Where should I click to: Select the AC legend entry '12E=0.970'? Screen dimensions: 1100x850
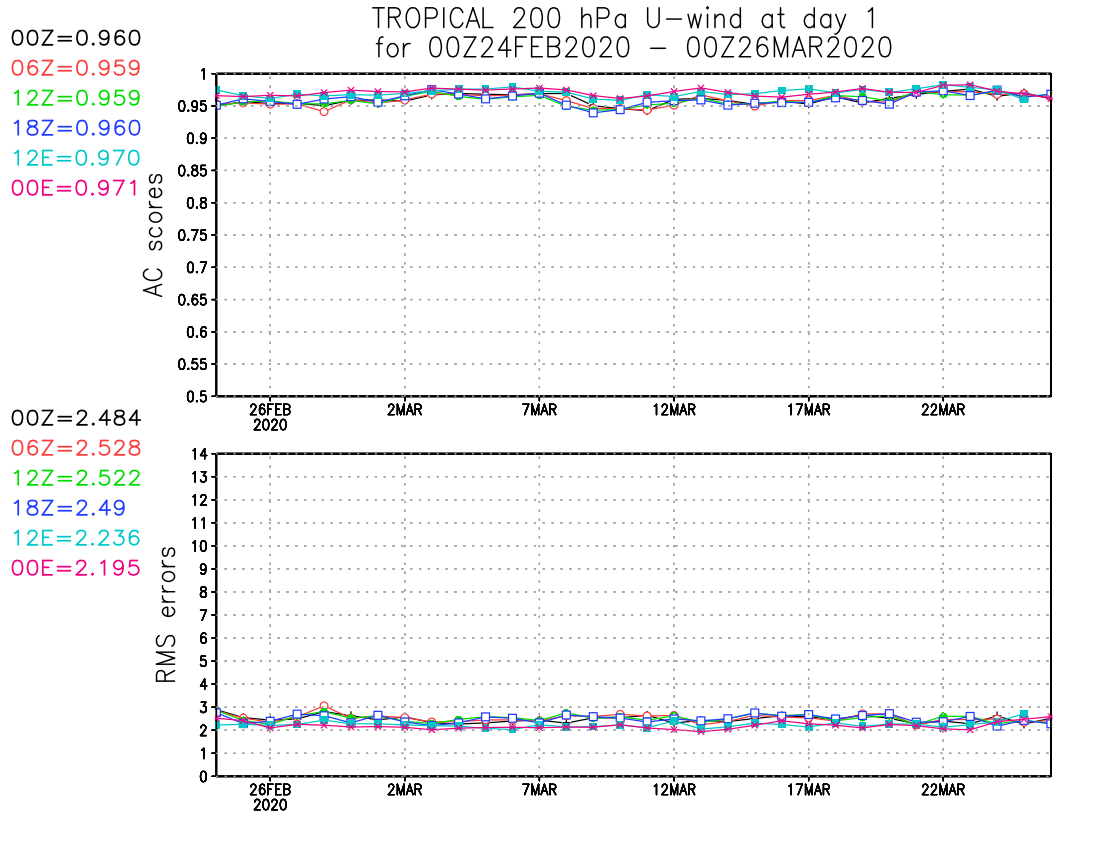(76, 158)
